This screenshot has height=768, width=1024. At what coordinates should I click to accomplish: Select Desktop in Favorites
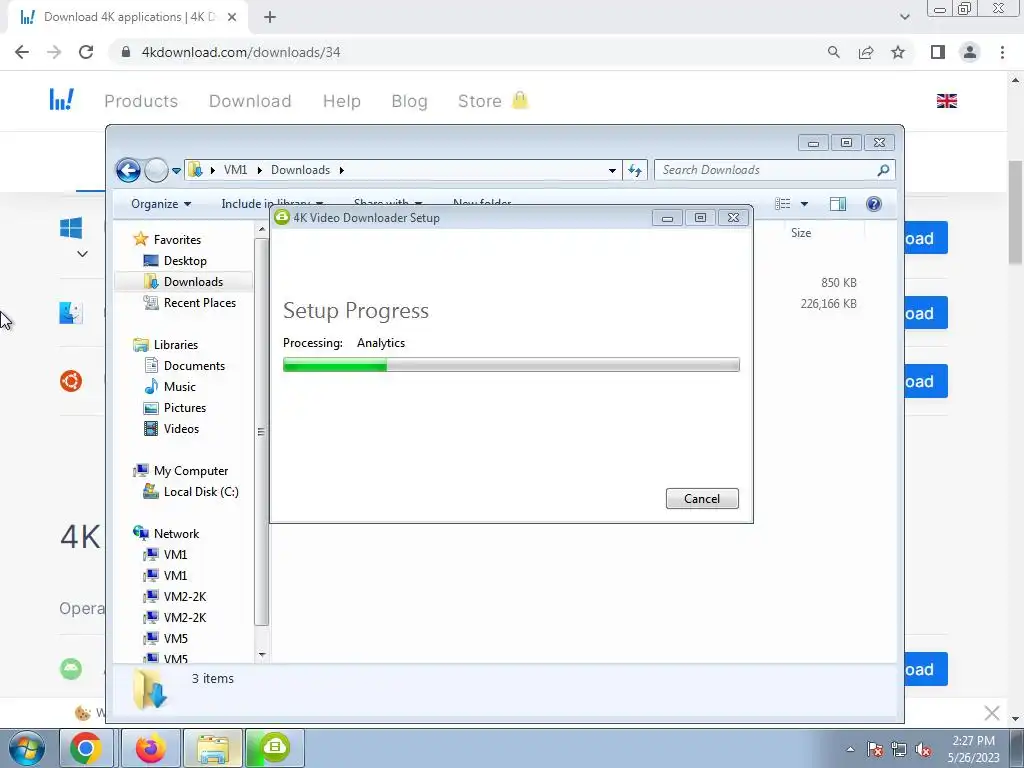point(185,261)
